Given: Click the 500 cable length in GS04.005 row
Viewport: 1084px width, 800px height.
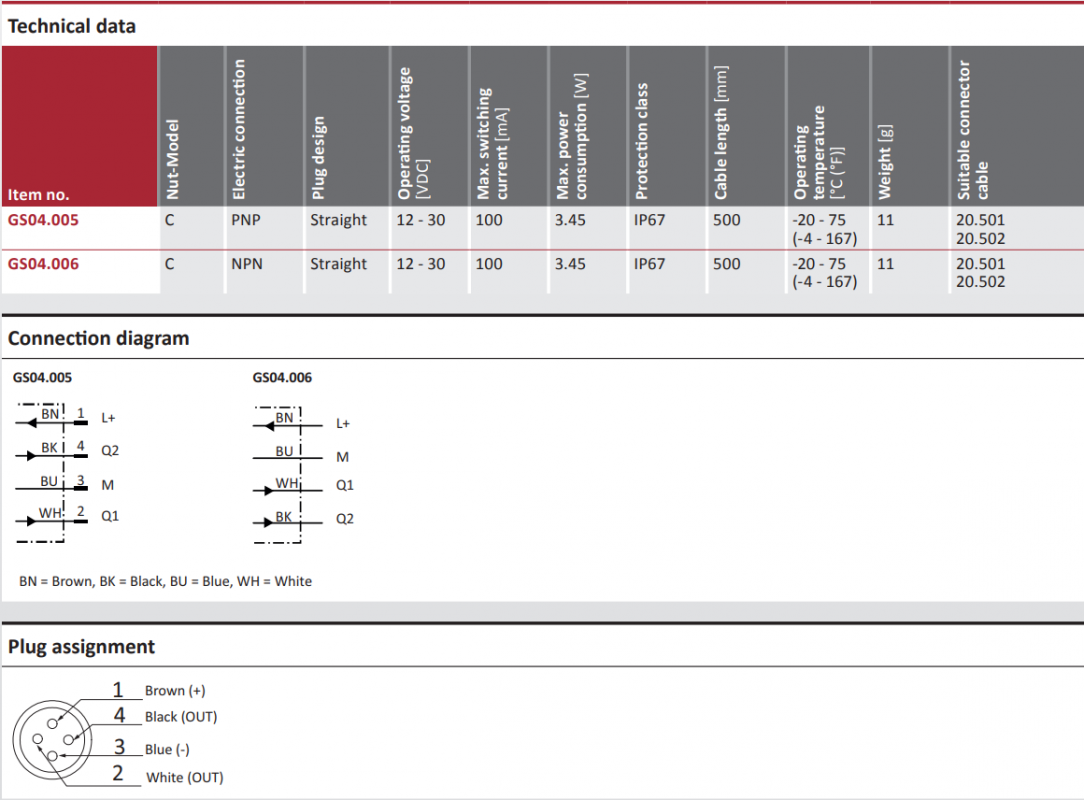Looking at the screenshot, I should (x=727, y=220).
